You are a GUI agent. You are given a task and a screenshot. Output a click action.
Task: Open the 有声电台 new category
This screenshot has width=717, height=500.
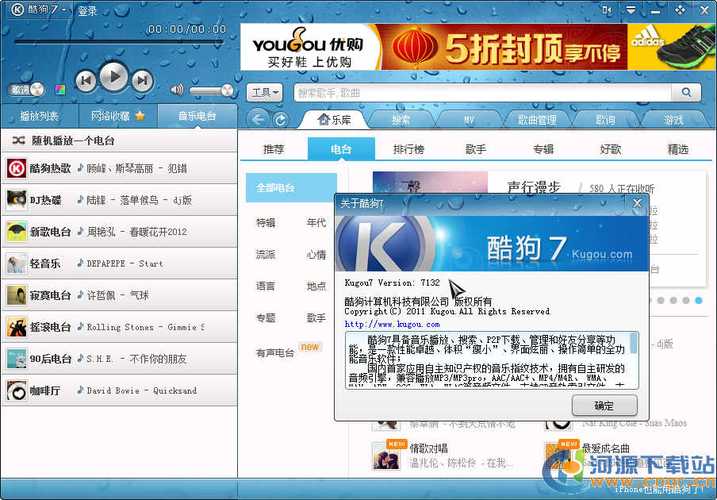tap(275, 353)
